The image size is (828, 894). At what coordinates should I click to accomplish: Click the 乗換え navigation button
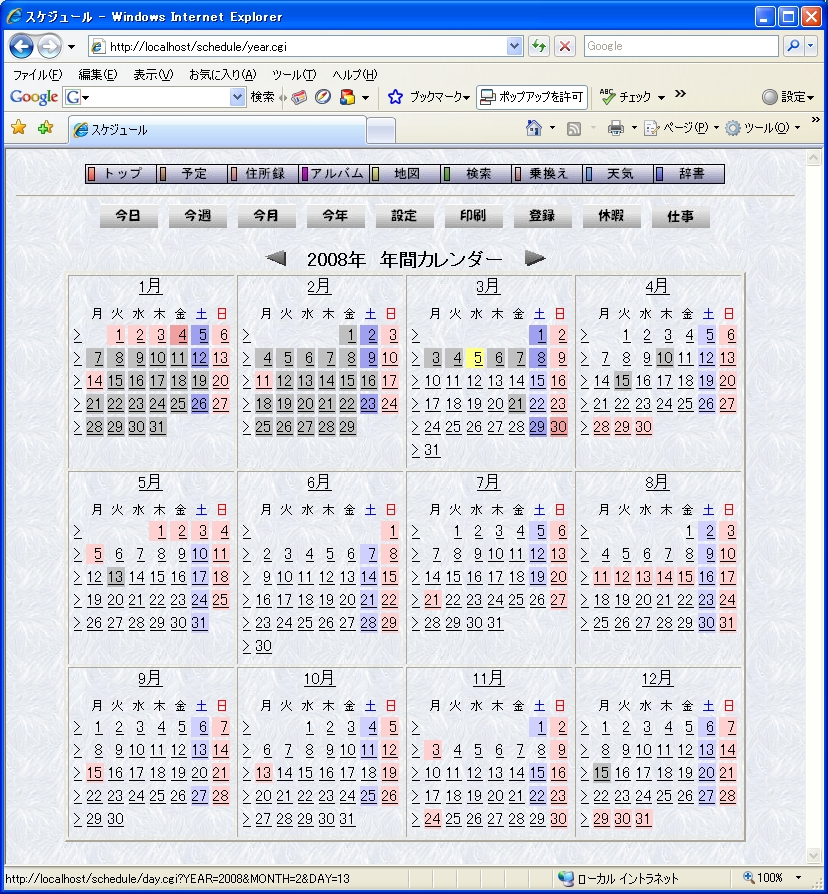(x=547, y=174)
